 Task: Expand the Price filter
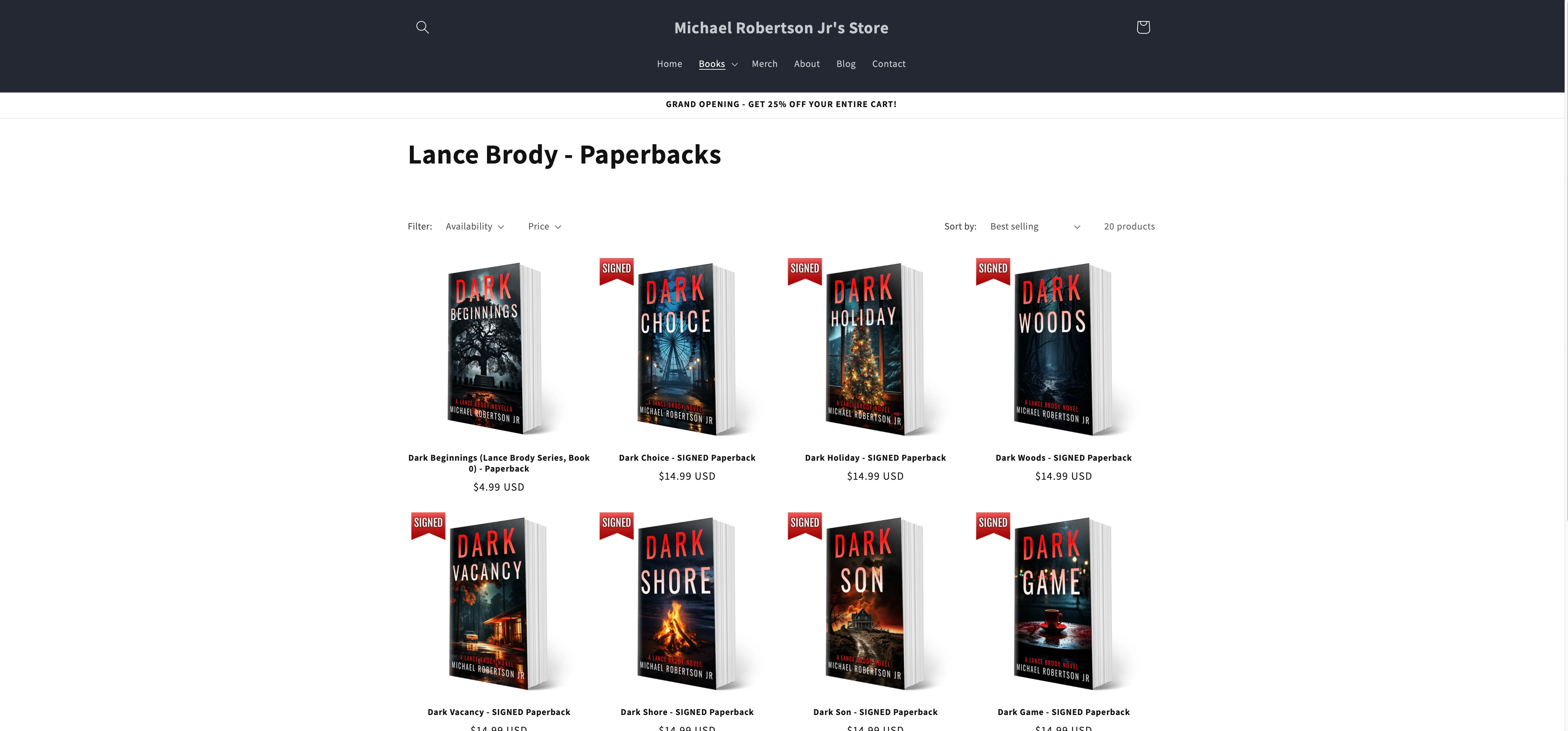[544, 226]
